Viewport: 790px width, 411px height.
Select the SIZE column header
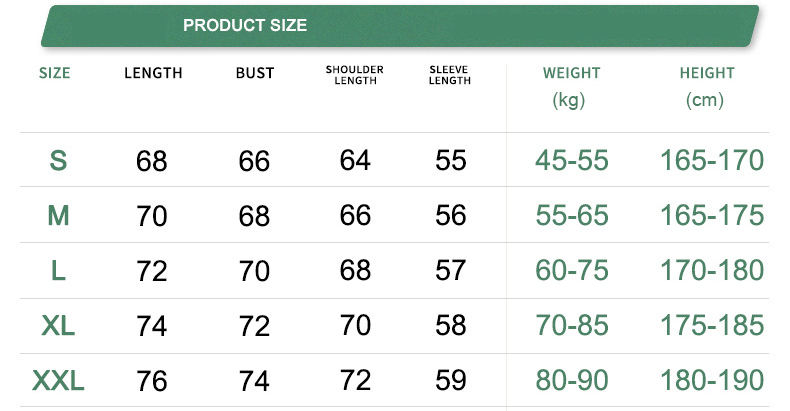coord(54,73)
